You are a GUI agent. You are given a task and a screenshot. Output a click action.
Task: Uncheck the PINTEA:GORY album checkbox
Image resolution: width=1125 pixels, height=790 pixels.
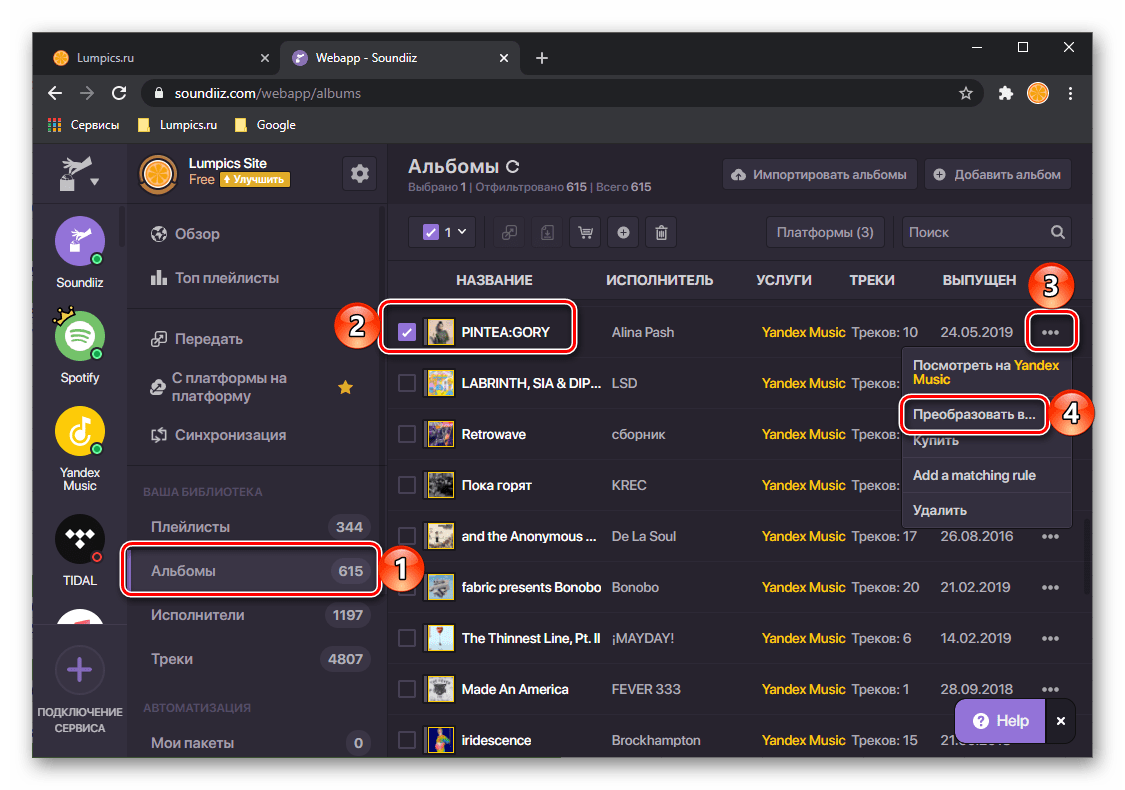407,332
